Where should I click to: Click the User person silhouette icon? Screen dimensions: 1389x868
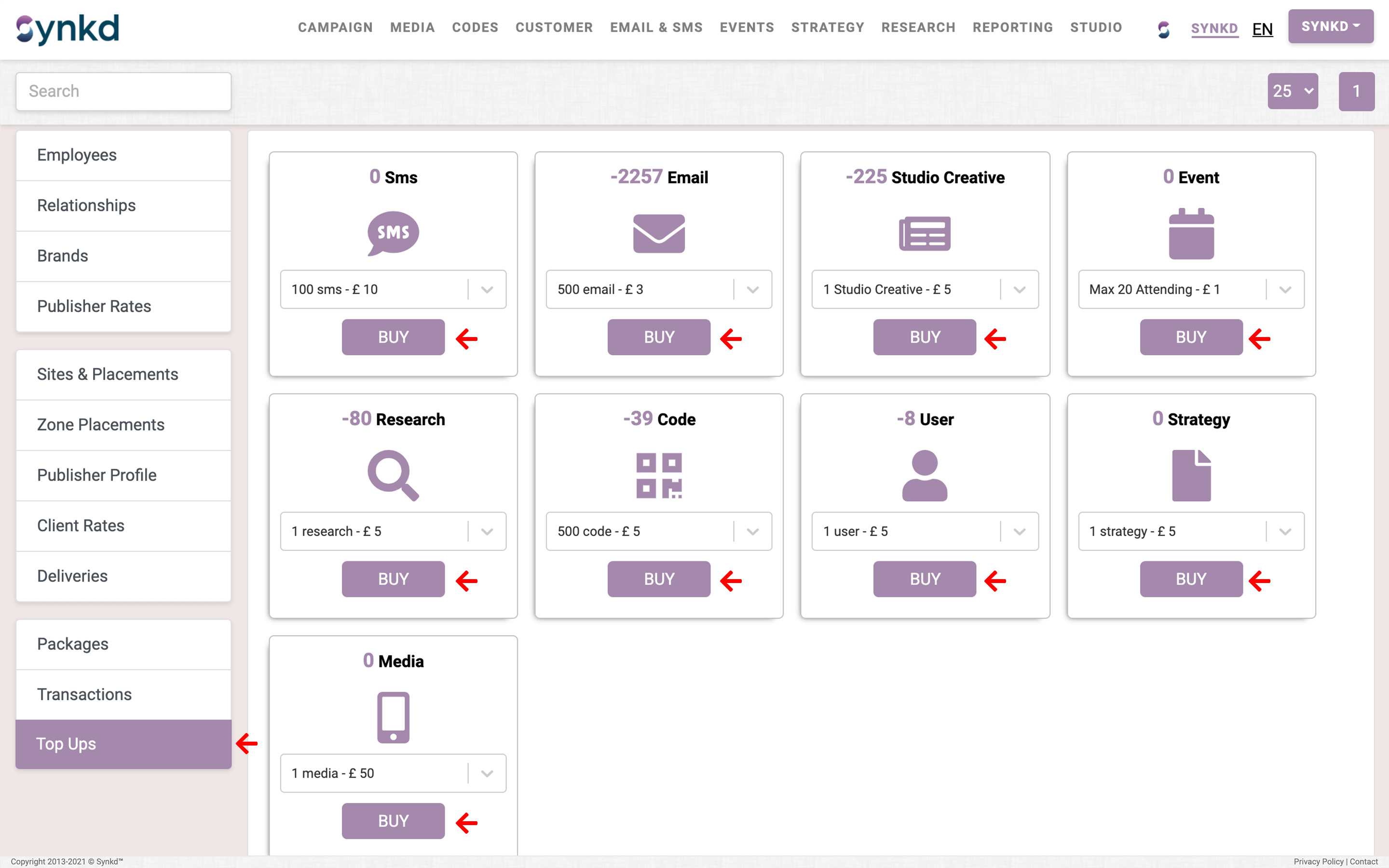coord(924,475)
